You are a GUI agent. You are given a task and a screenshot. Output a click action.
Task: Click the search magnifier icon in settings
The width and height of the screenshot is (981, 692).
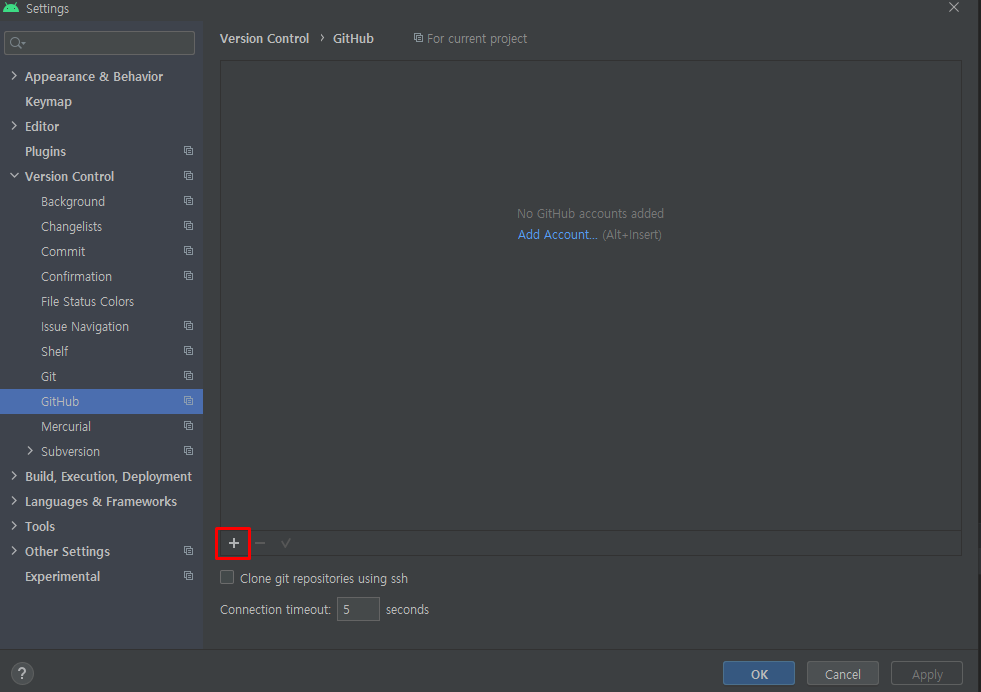pos(17,43)
